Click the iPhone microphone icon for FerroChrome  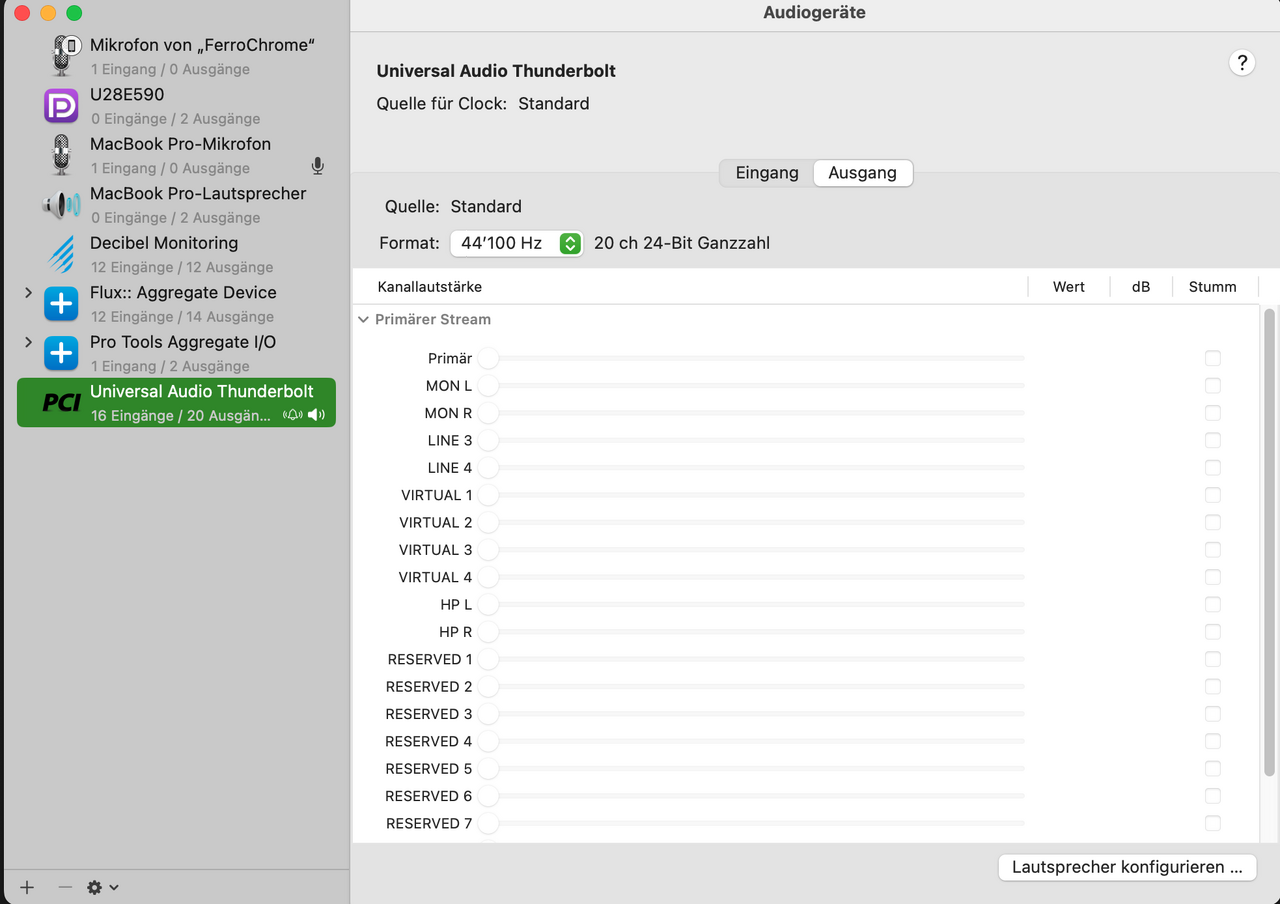click(x=62, y=55)
